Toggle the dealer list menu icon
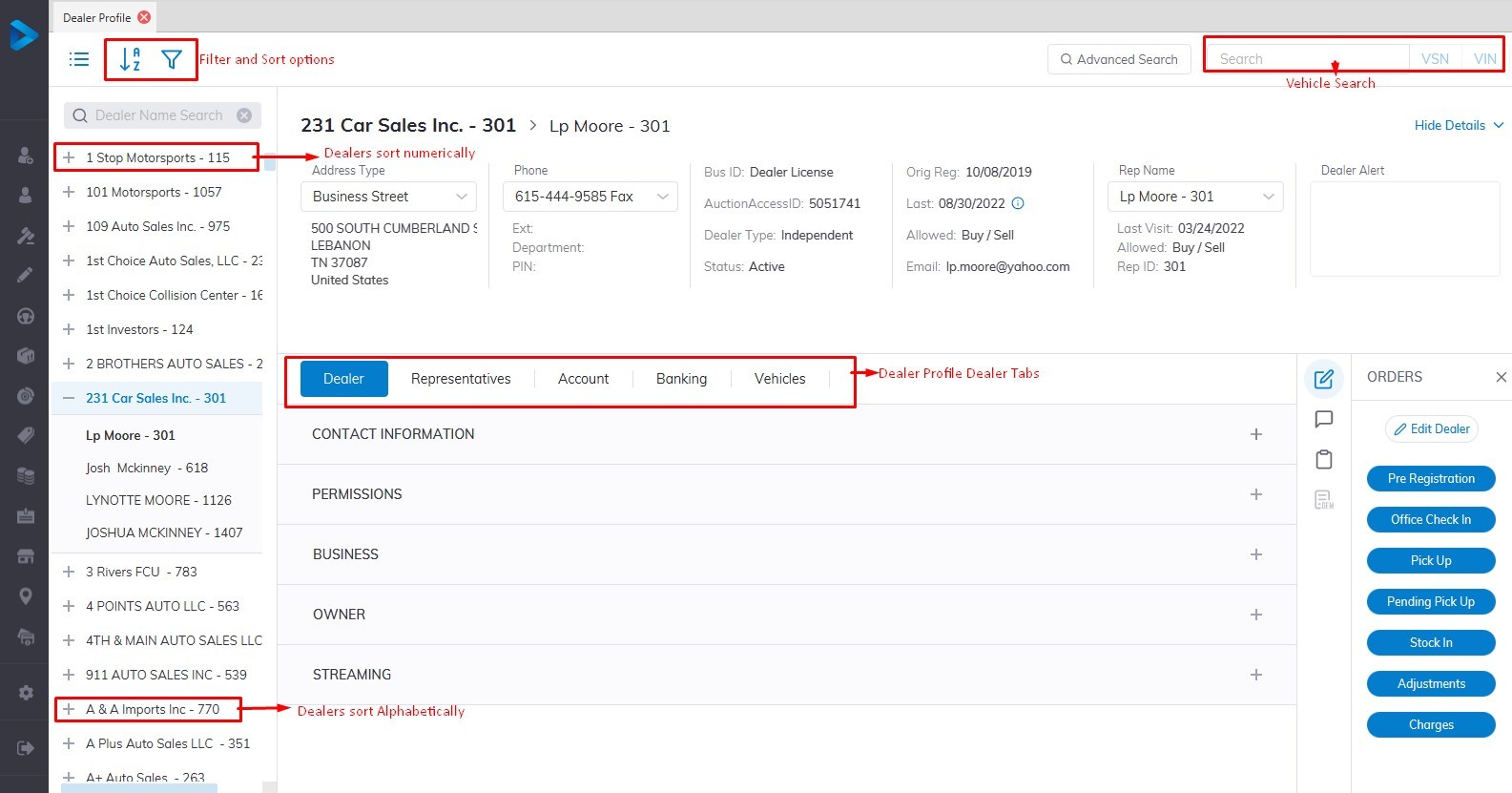The height and width of the screenshot is (793, 1512). pos(79,59)
